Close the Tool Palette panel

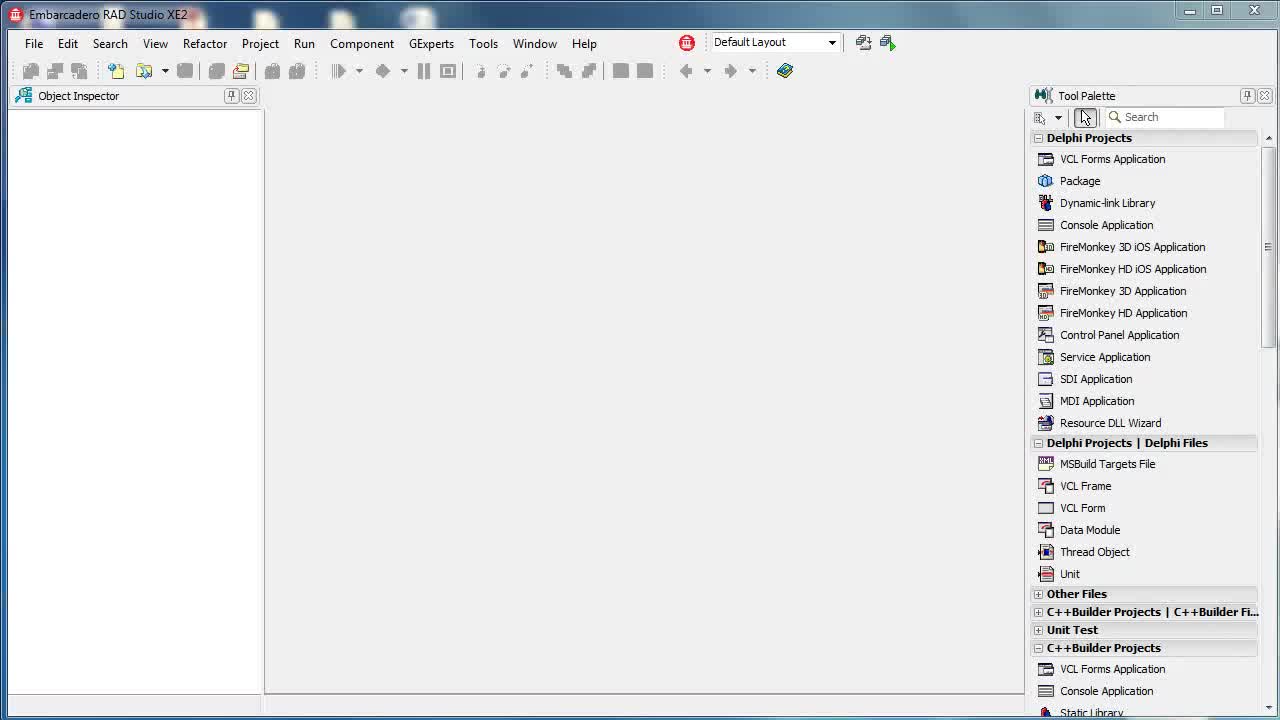click(x=1265, y=96)
